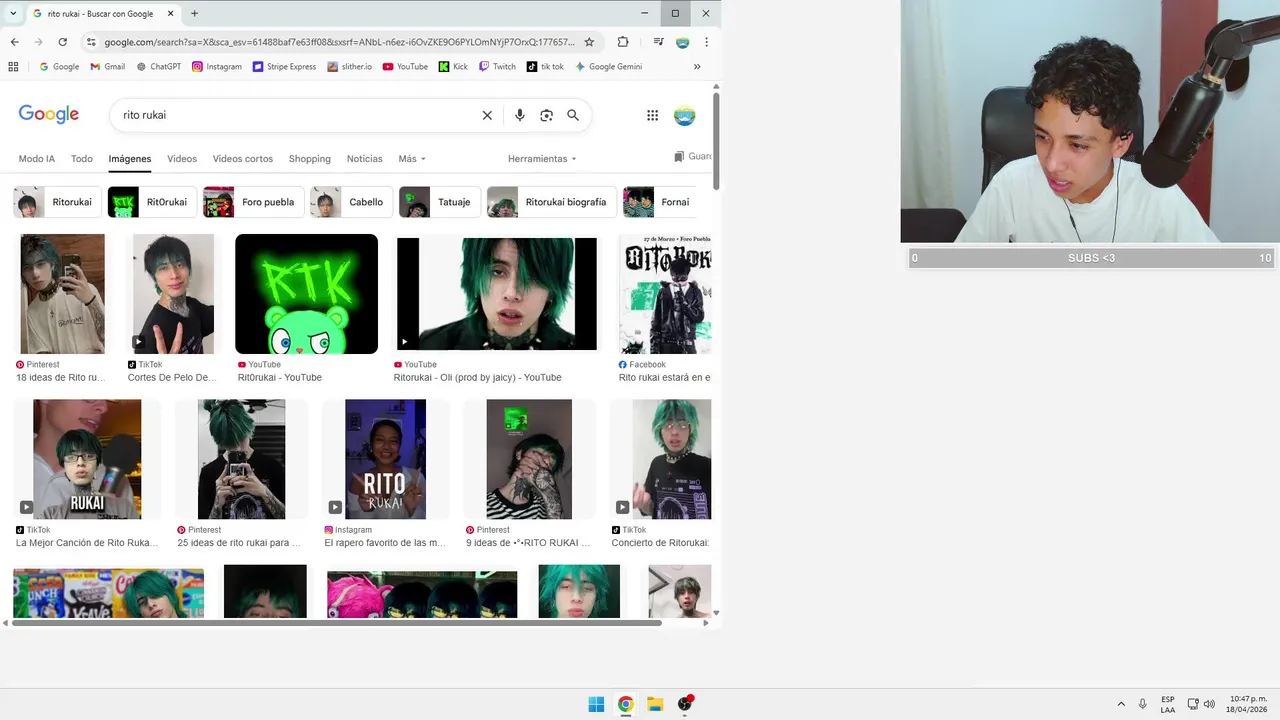This screenshot has width=1280, height=720.
Task: Open 'Rito rukai estará en e' Facebook result
Action: pyautogui.click(x=665, y=378)
